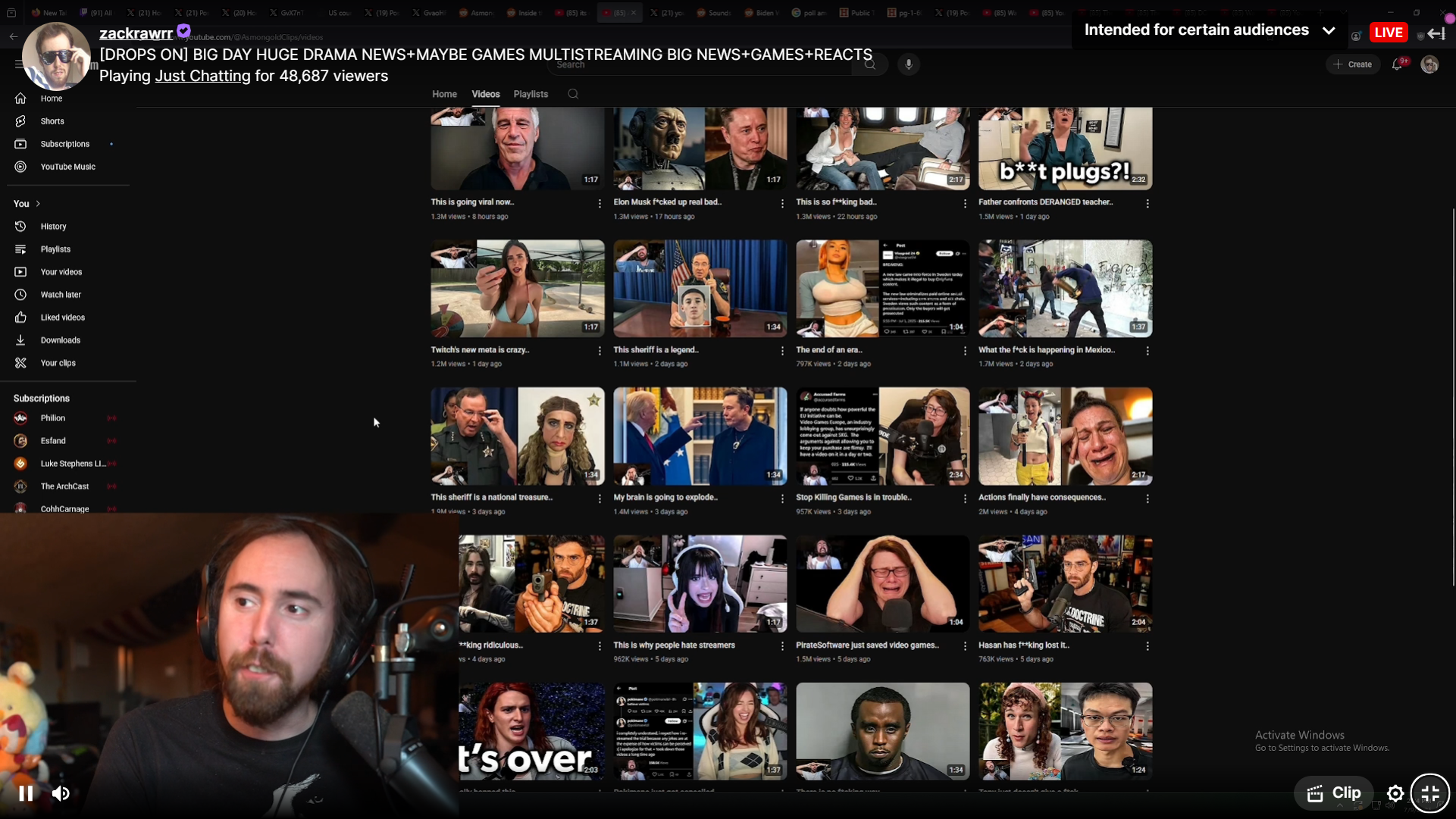
Task: Mute the stream volume
Action: [x=61, y=793]
